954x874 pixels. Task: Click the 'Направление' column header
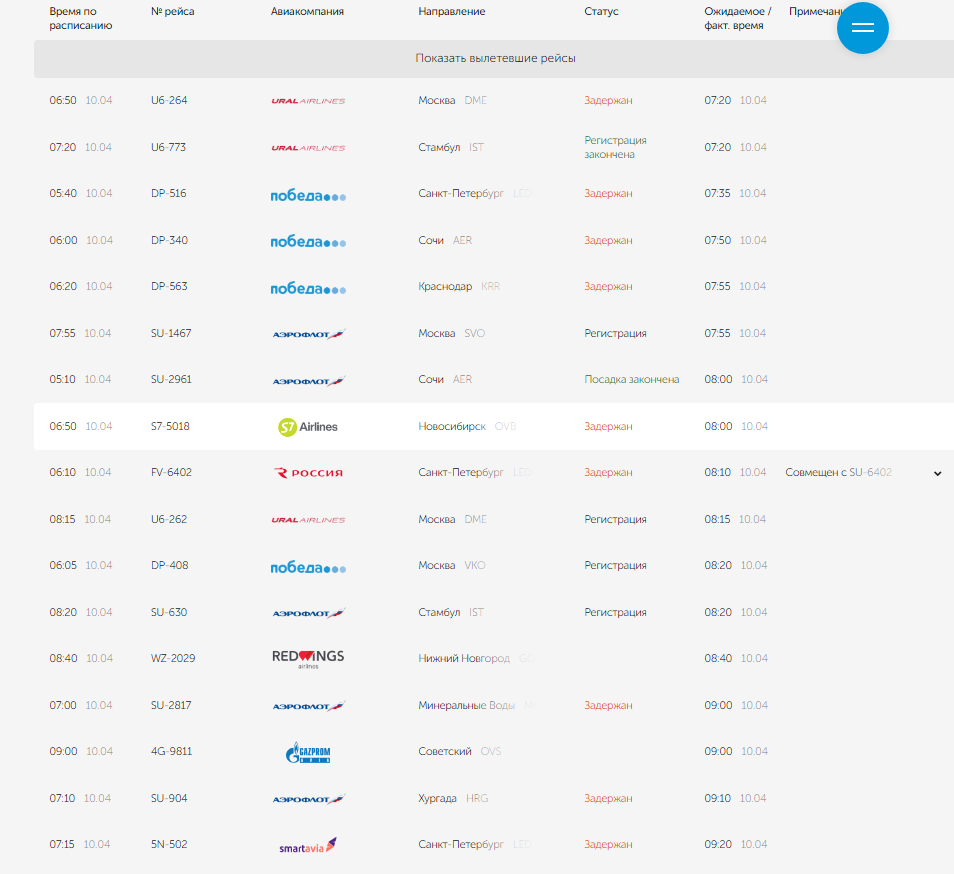coord(451,12)
